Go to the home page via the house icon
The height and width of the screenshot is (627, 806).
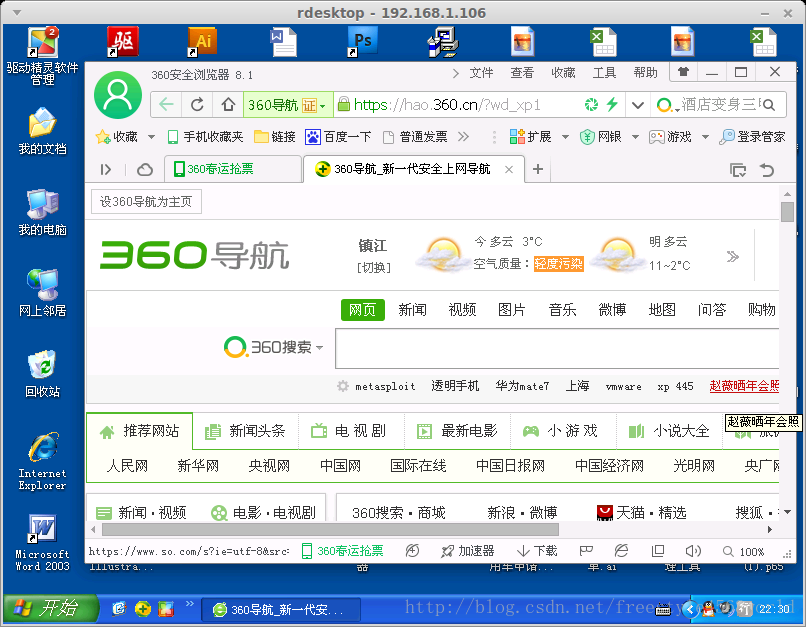pos(228,105)
